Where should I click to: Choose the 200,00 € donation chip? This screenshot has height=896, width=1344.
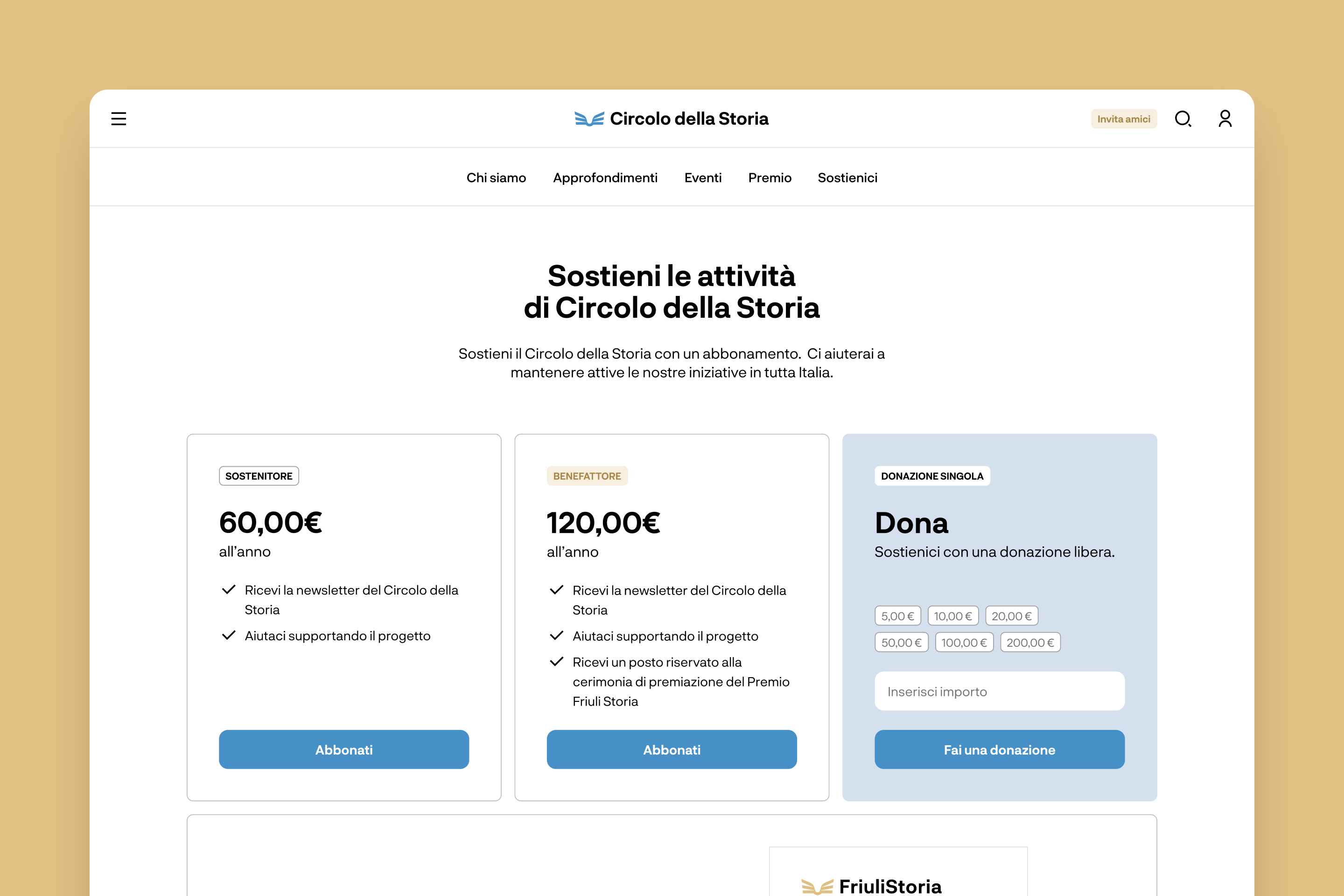point(1030,642)
